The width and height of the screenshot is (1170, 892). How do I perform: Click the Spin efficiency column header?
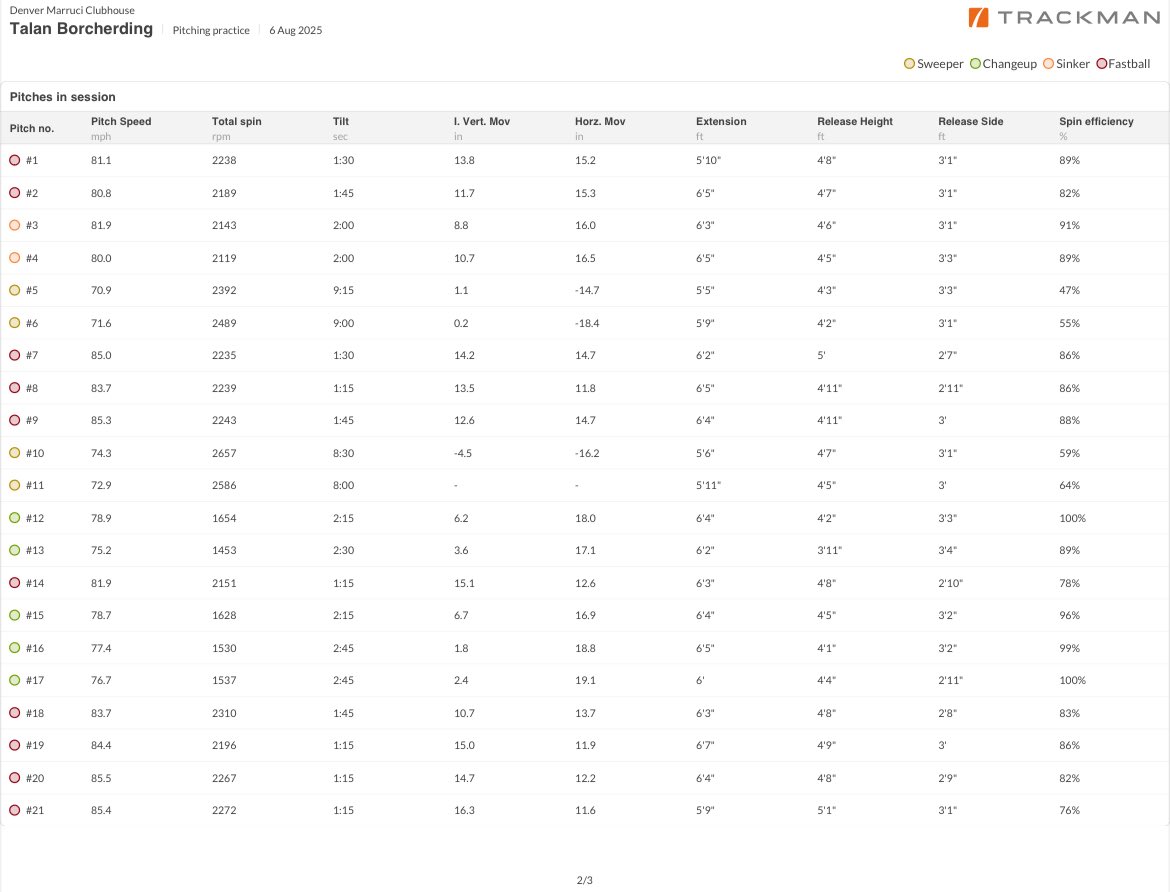(x=1096, y=121)
